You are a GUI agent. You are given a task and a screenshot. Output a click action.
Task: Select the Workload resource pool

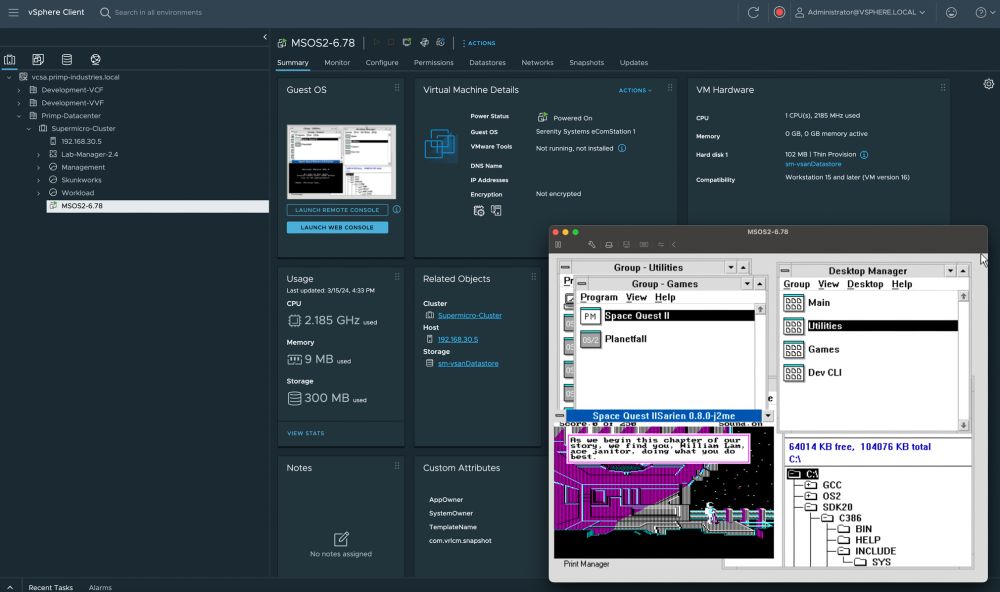[x=77, y=193]
